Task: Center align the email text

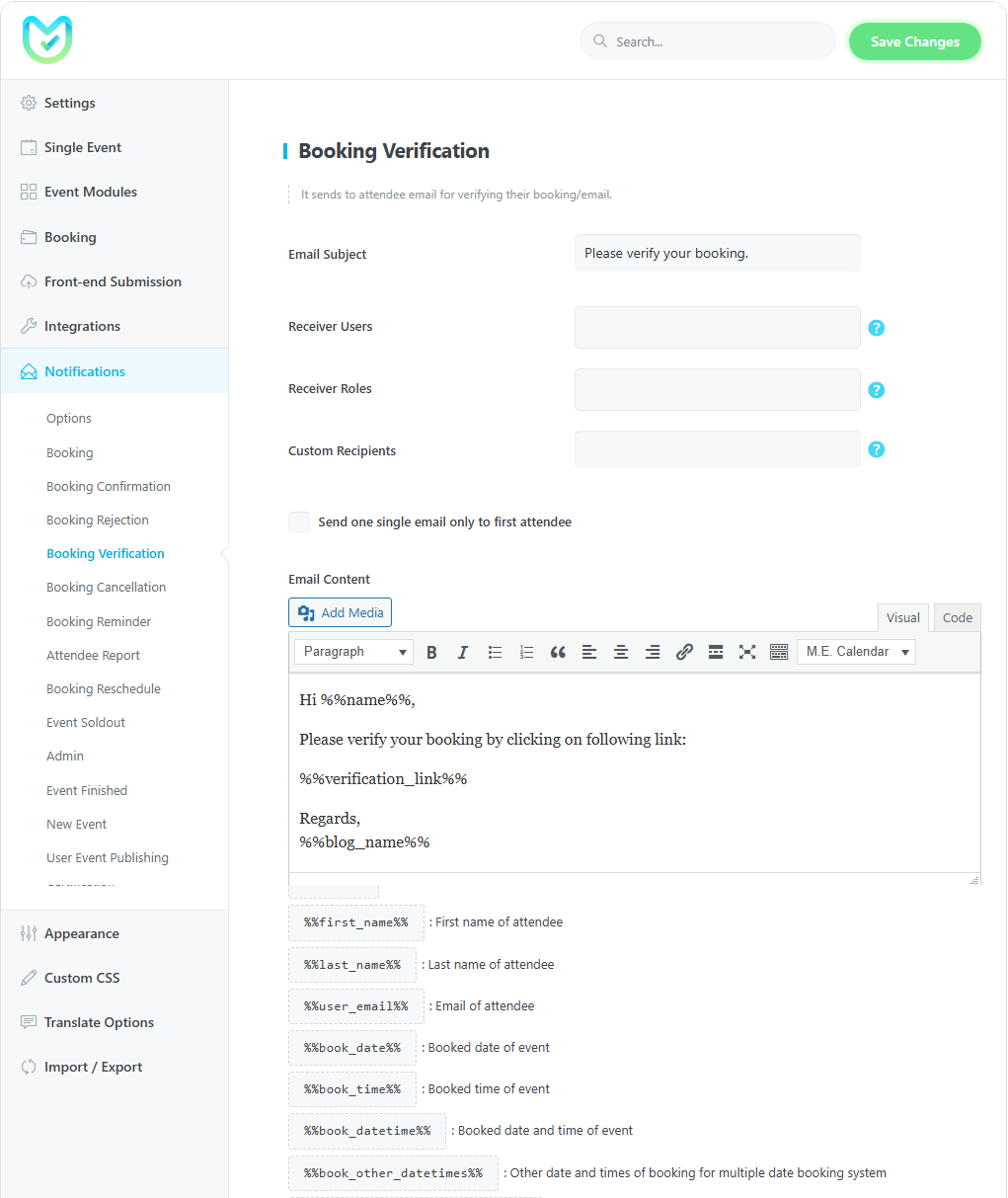Action: [621, 652]
